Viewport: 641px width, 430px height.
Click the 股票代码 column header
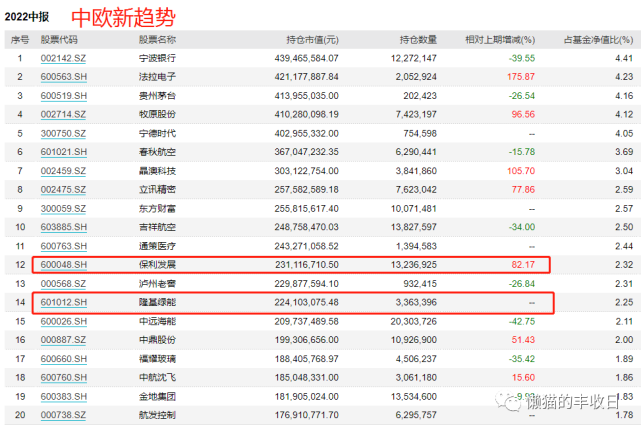[58, 39]
